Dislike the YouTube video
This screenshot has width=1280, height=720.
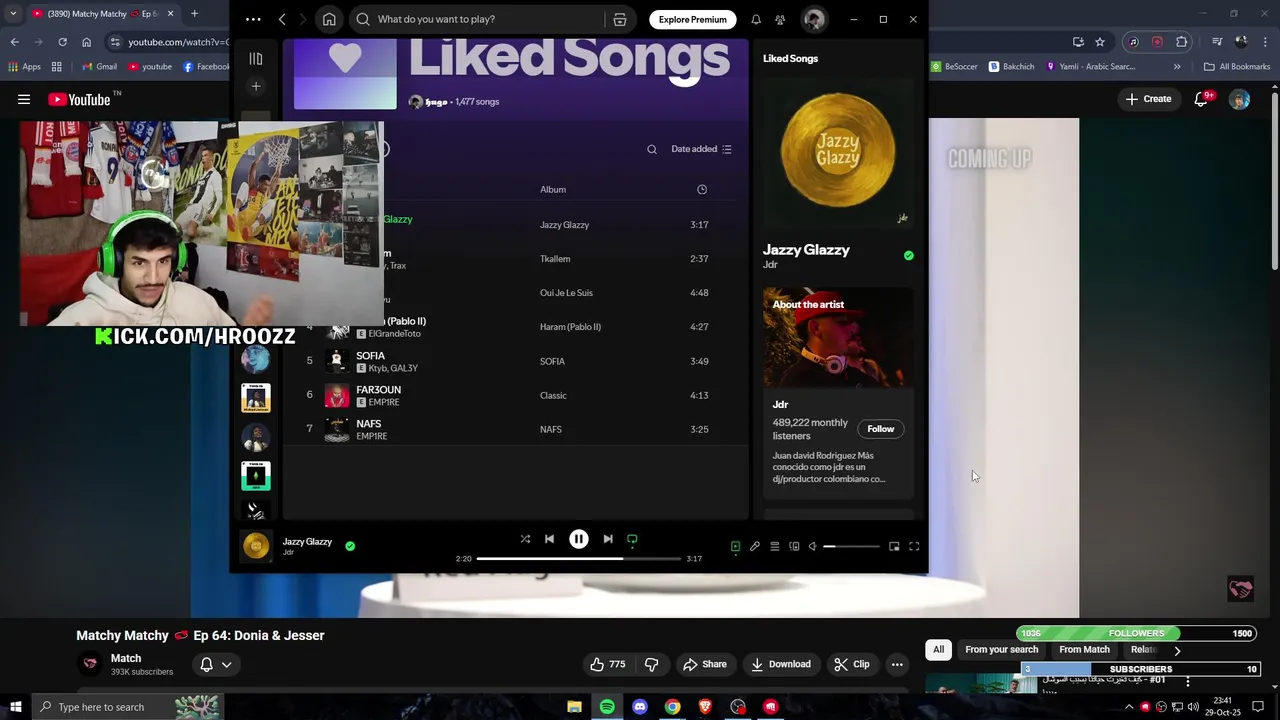pos(652,664)
